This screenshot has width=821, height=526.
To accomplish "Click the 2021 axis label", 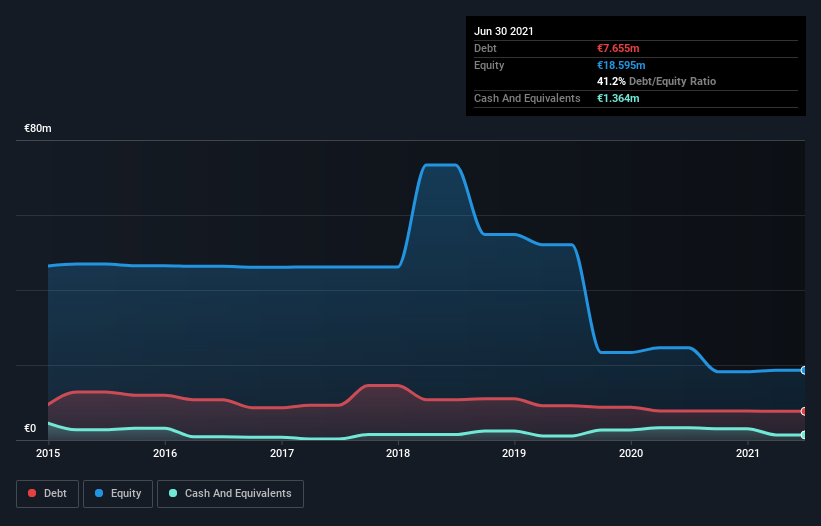I will 748,453.
